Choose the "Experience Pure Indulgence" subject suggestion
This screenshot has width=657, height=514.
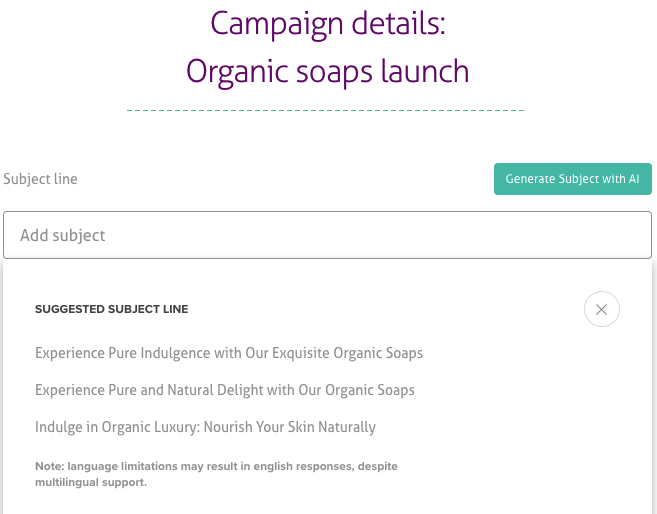pyautogui.click(x=228, y=353)
